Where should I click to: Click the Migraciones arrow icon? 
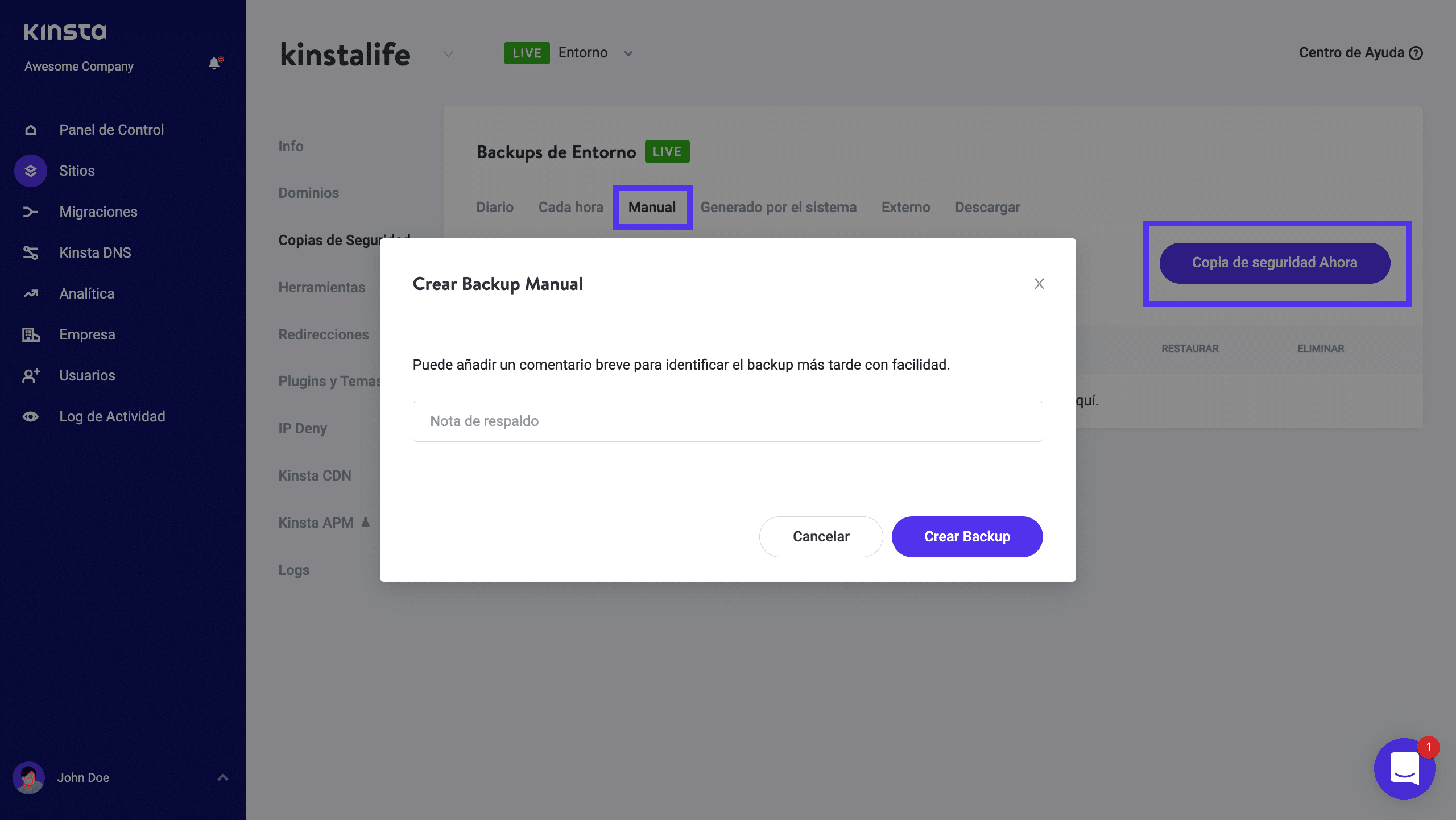click(x=31, y=212)
